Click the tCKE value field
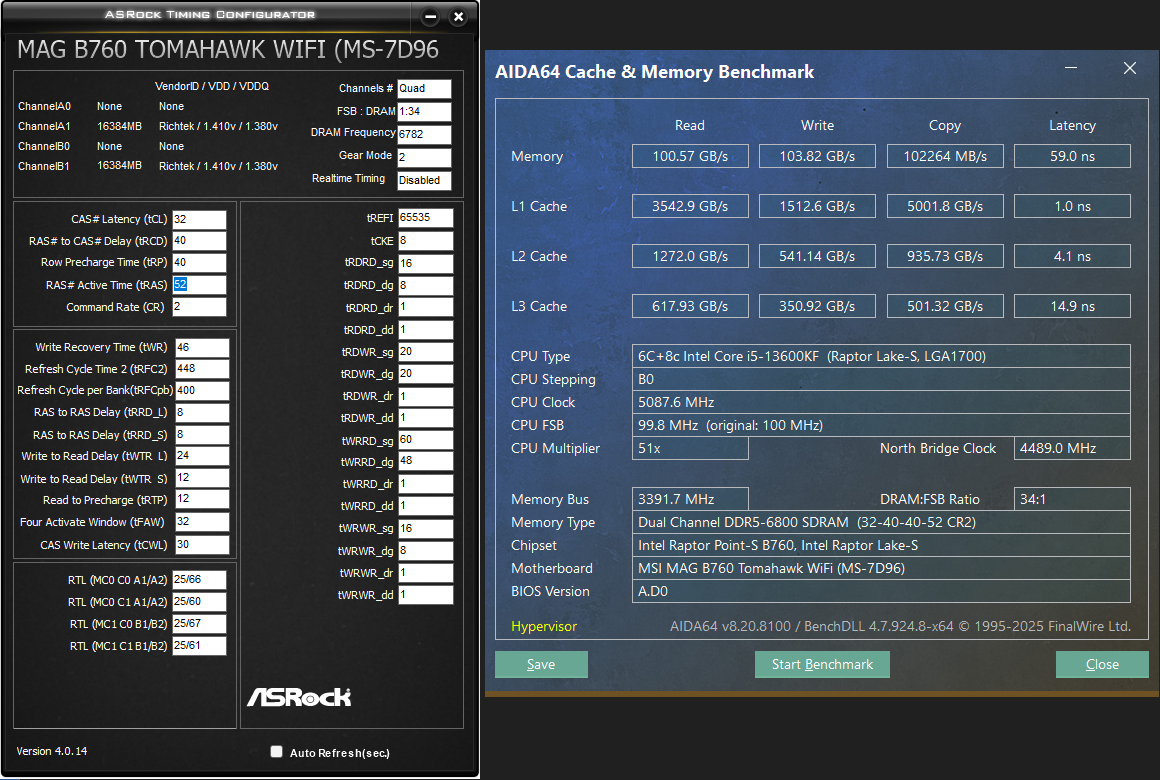 point(425,241)
